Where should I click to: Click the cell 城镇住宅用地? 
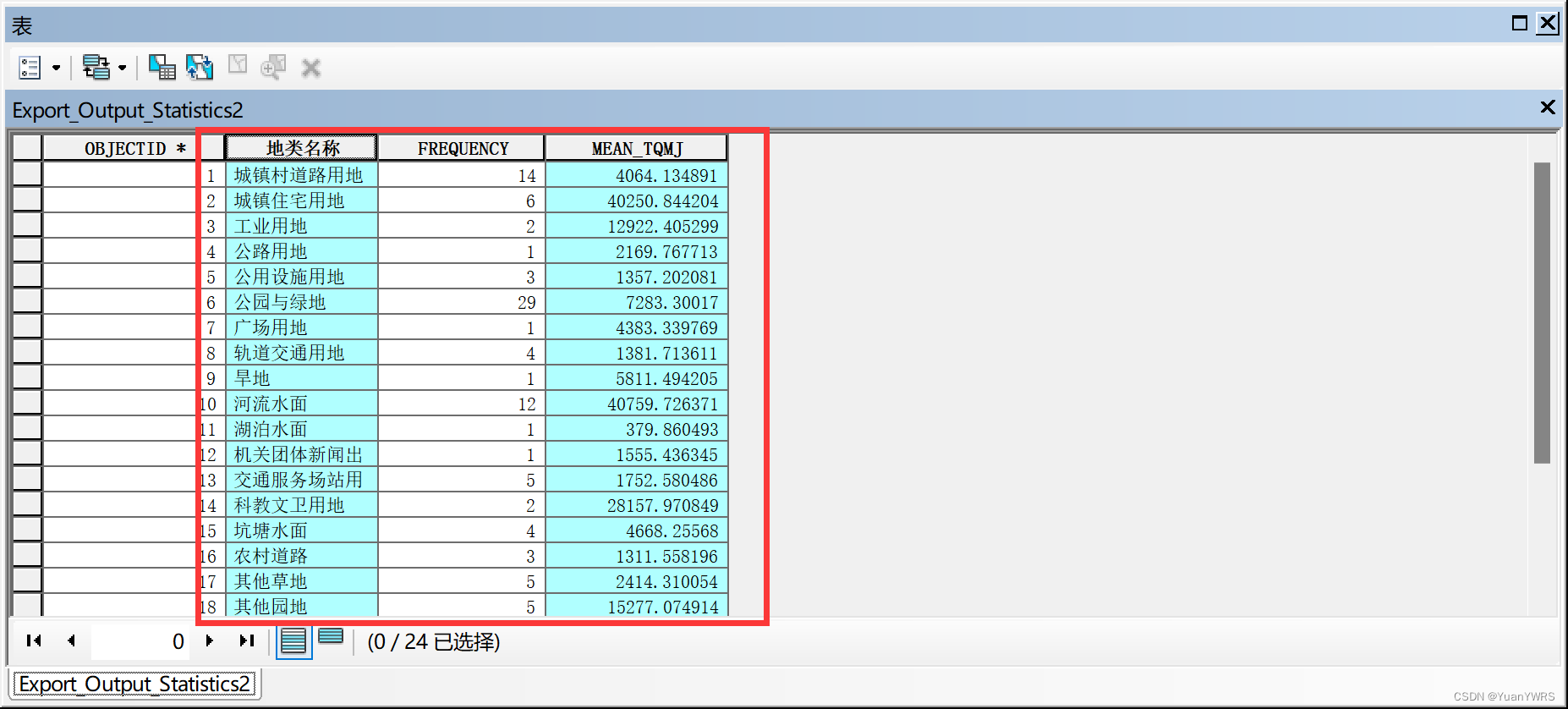coord(301,201)
